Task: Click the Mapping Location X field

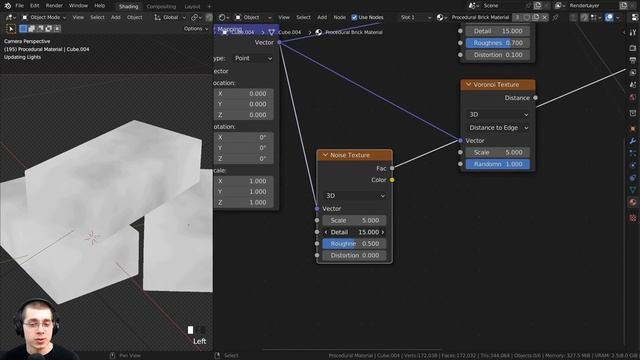Action: click(244, 93)
